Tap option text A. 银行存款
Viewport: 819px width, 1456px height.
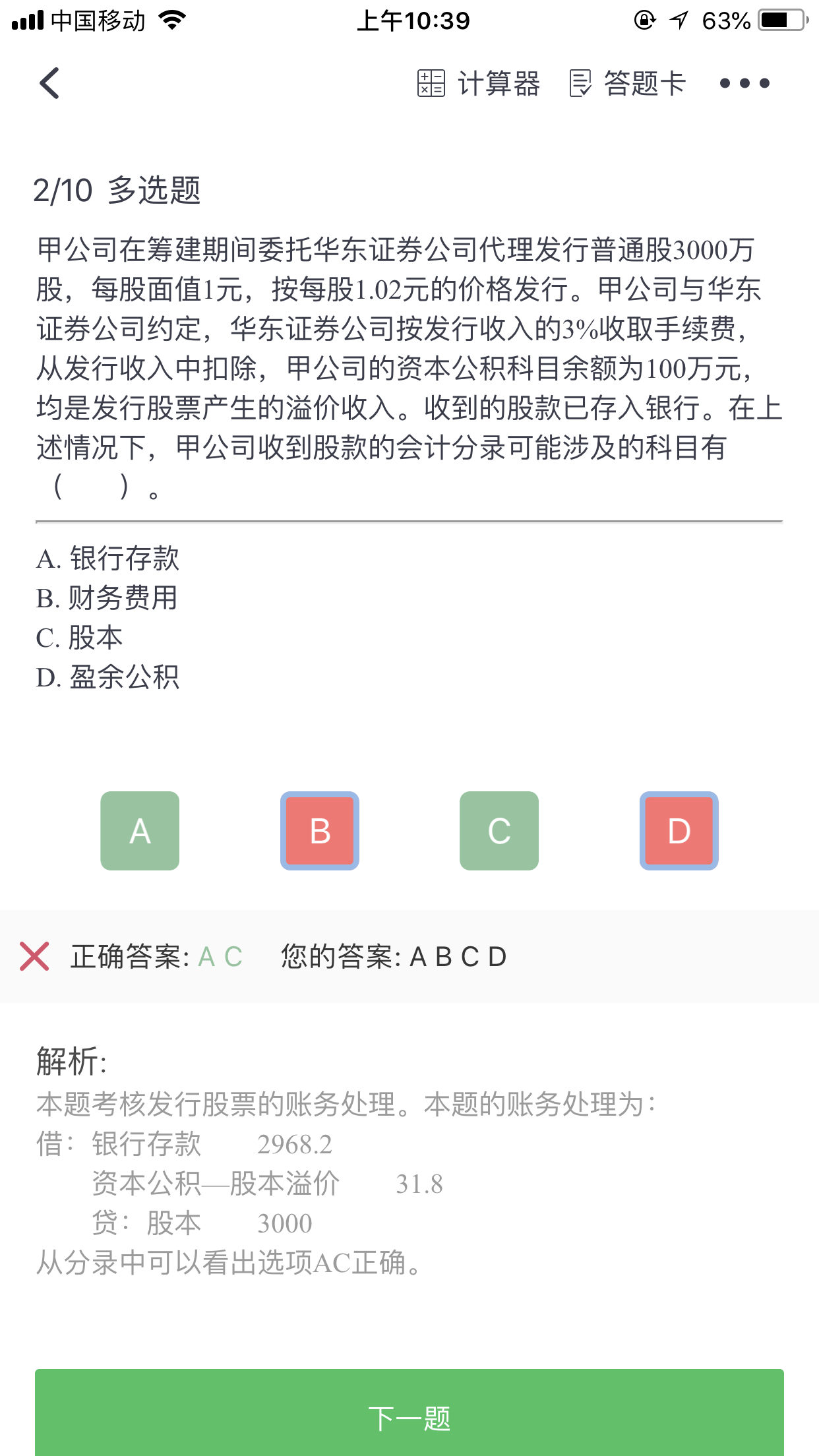(107, 559)
